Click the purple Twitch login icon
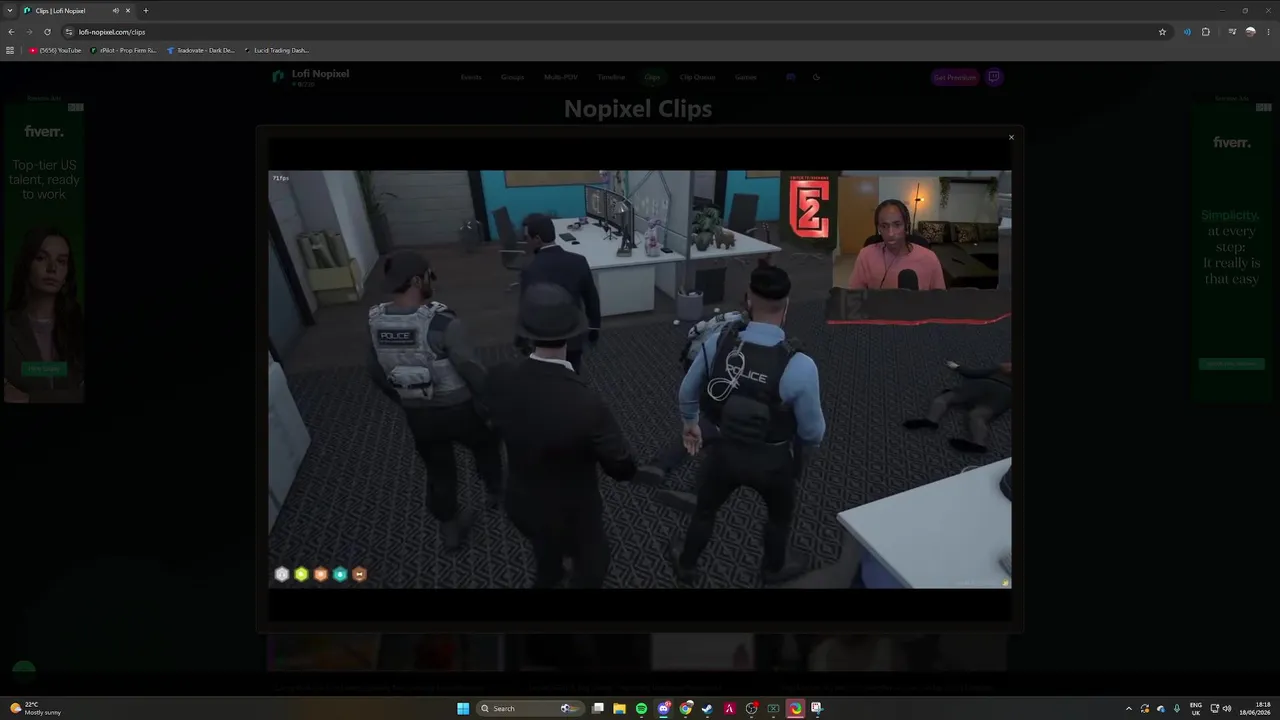Screen dimensions: 1280x720 click(x=994, y=77)
